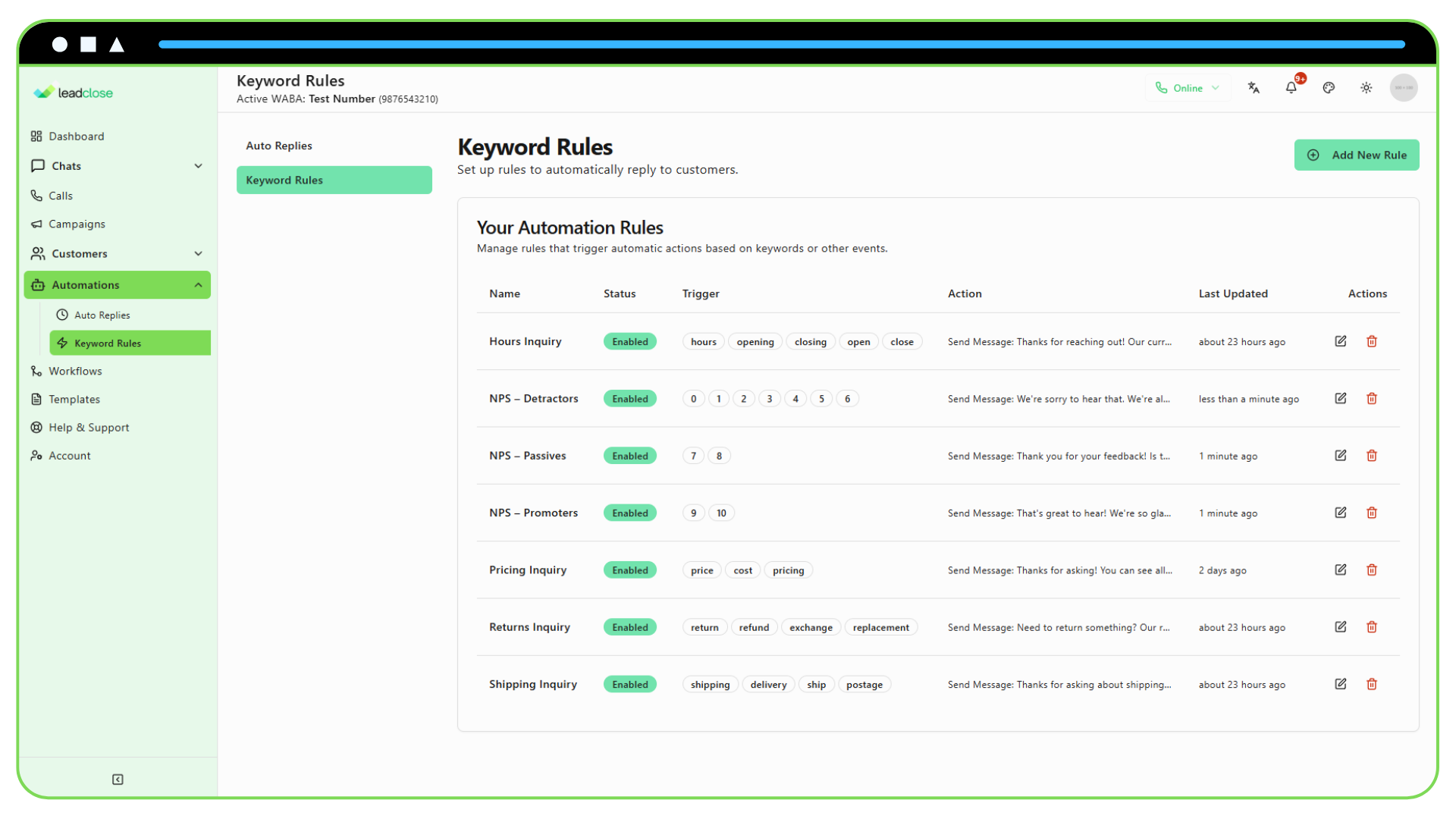Click the profile avatar in top right

click(1404, 87)
